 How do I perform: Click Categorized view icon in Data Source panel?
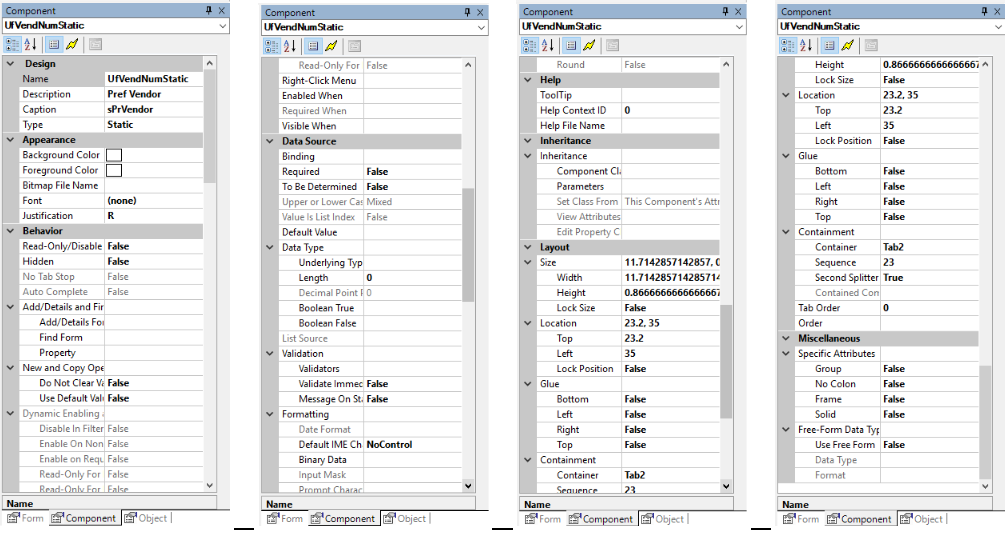tap(272, 45)
